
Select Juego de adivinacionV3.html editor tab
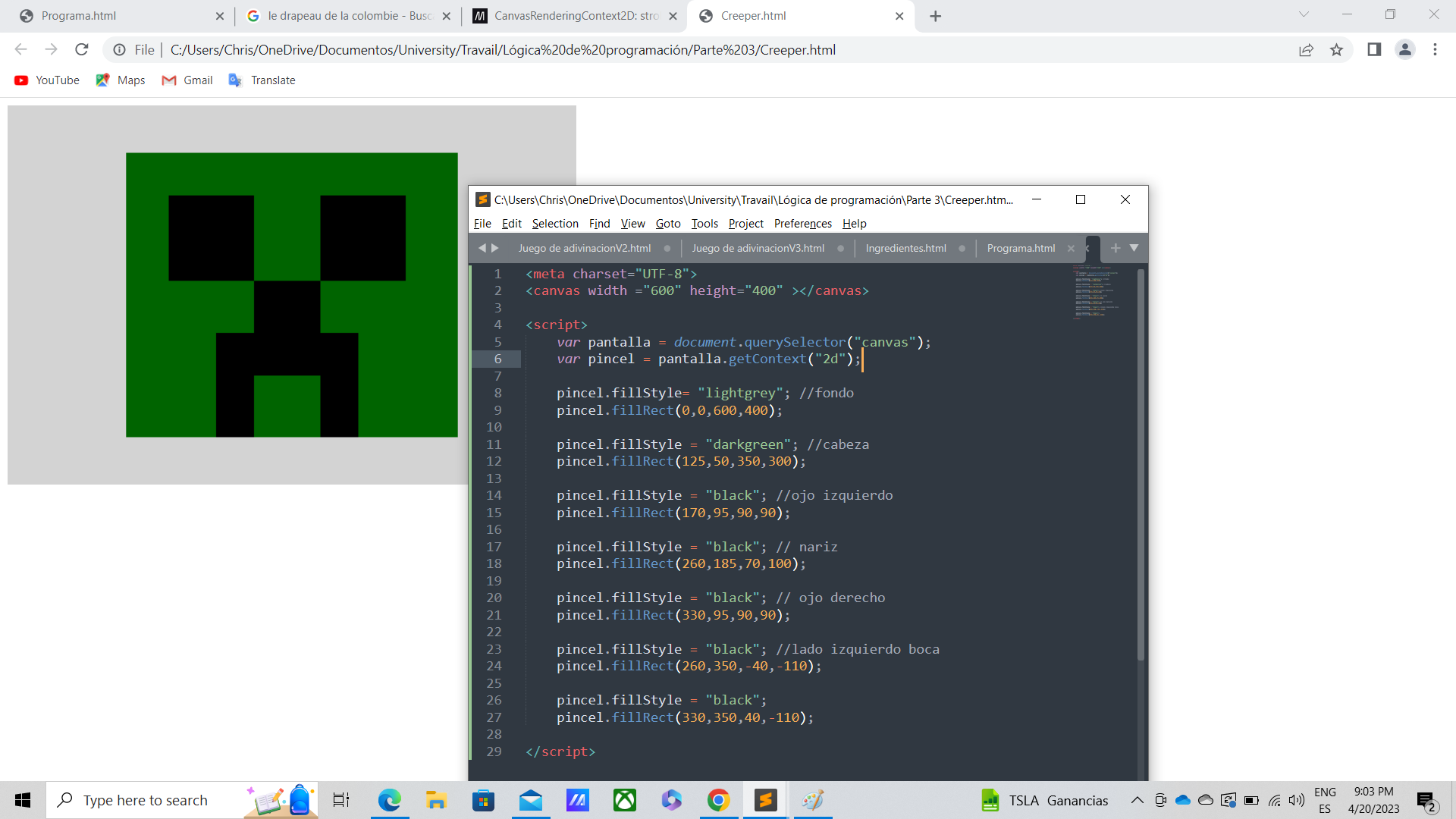pyautogui.click(x=758, y=248)
